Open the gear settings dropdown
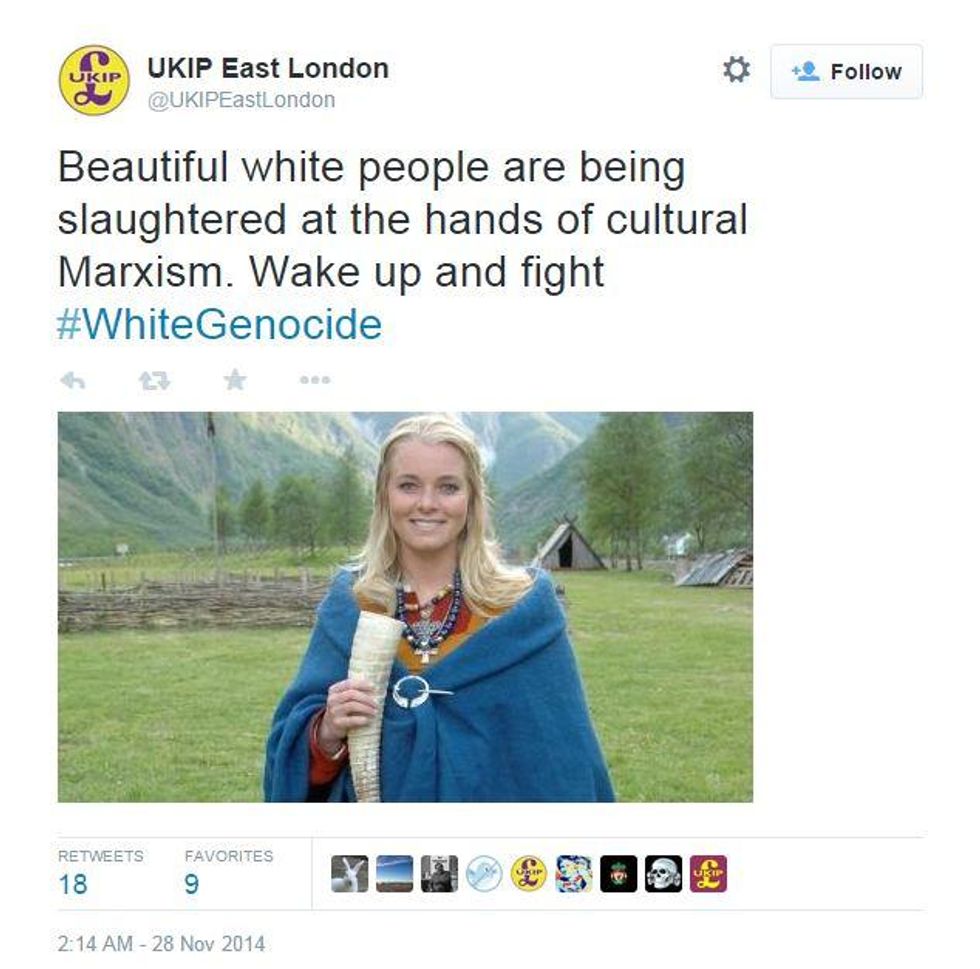The height and width of the screenshot is (969, 980). pos(736,69)
